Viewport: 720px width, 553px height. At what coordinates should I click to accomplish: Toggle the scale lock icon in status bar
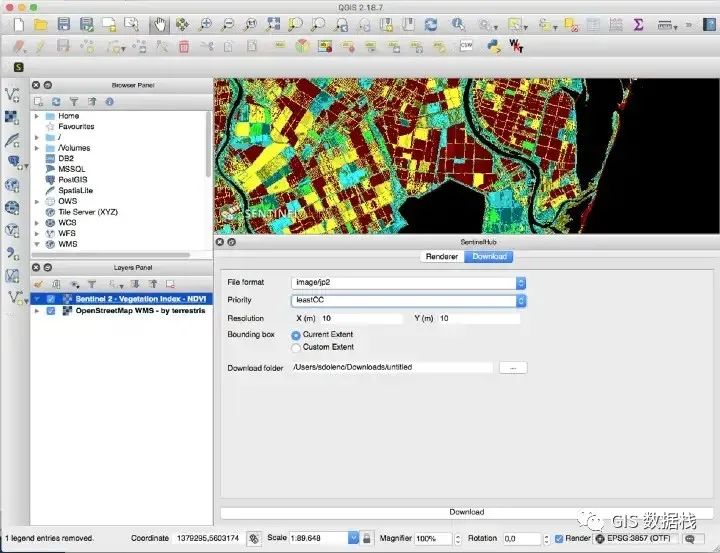tap(366, 538)
